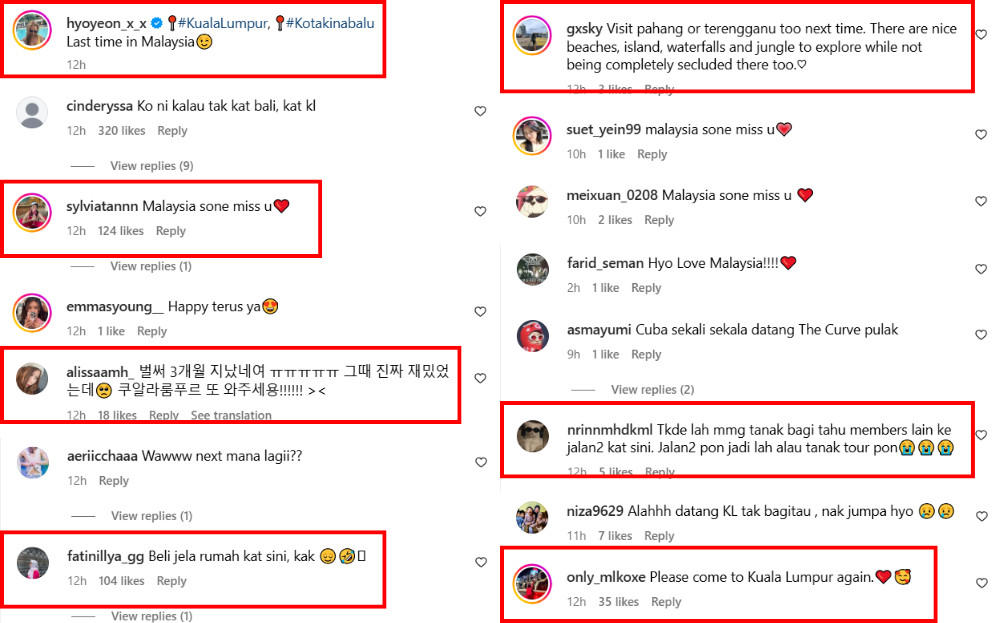Tap the heart next to farid_seman's comment
Viewport: 1000px width, 623px height.
click(x=981, y=269)
